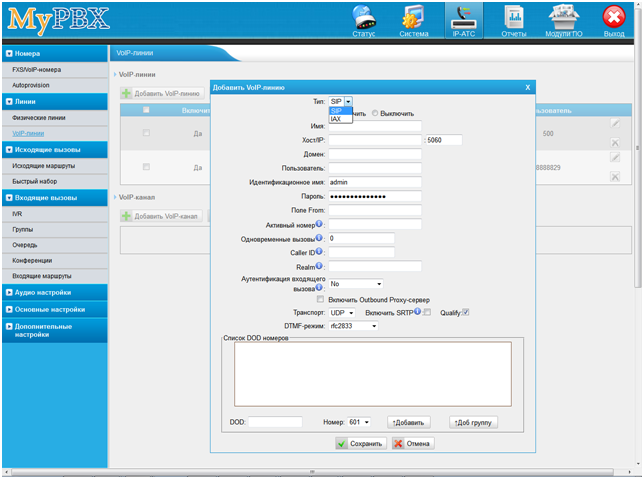The width and height of the screenshot is (644, 479).
Task: Close the Добавить VoIP-линию dialog
Action: [x=528, y=87]
